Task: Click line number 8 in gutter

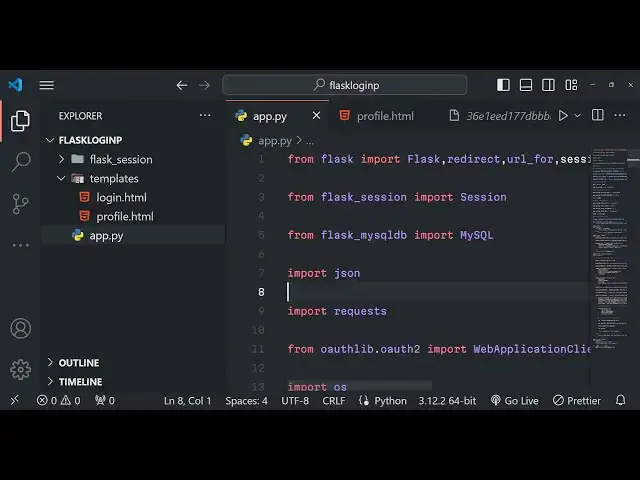Action: click(x=261, y=292)
